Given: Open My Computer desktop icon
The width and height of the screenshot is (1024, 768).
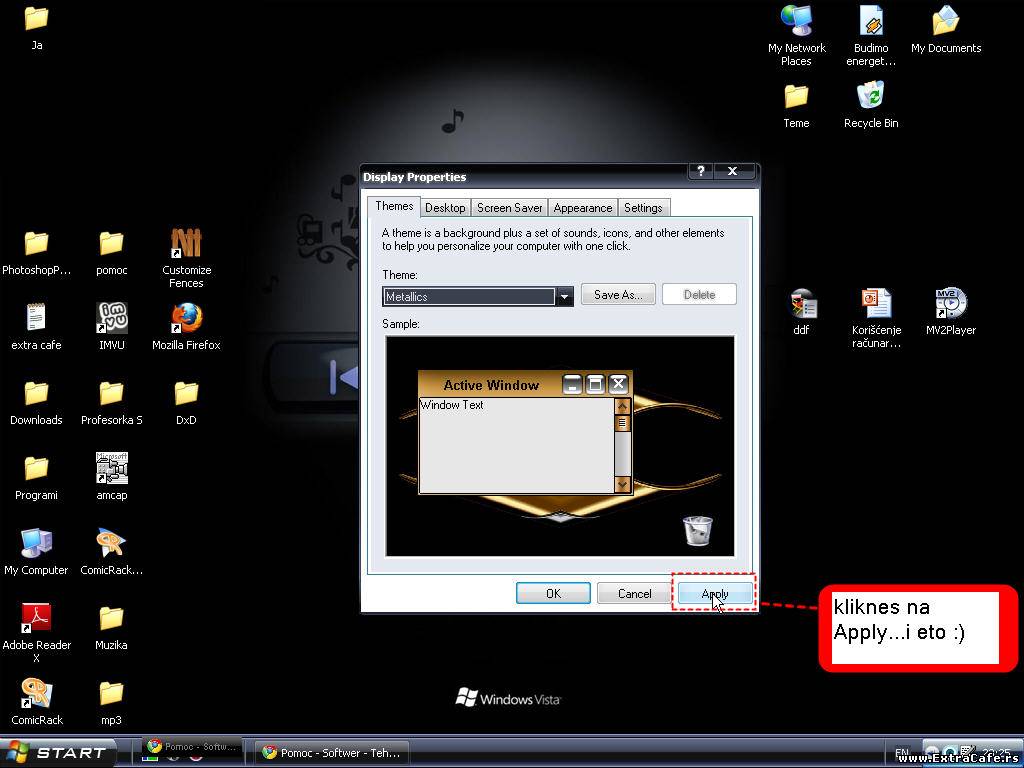Looking at the screenshot, I should (36, 544).
